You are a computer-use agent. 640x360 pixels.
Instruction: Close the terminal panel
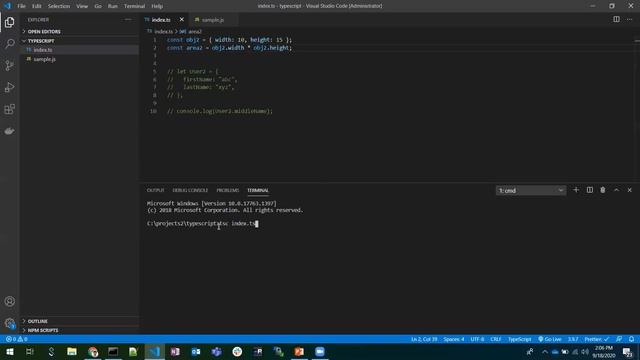tap(629, 190)
